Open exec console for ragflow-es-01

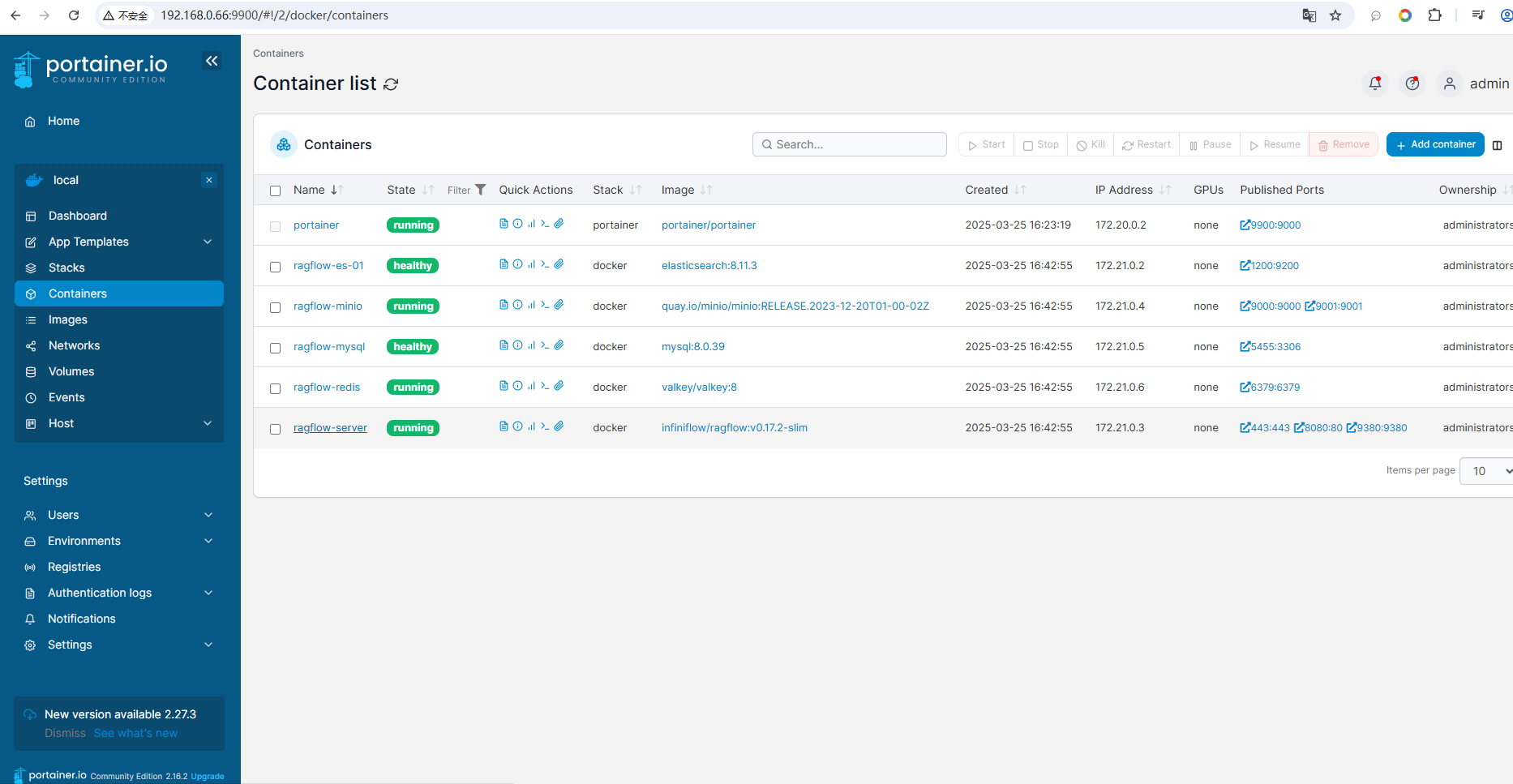[x=545, y=264]
